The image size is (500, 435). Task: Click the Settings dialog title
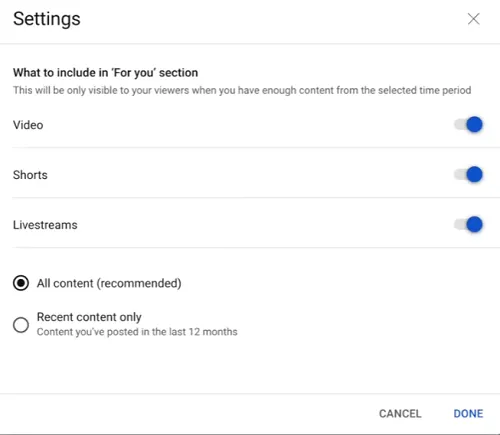(47, 19)
